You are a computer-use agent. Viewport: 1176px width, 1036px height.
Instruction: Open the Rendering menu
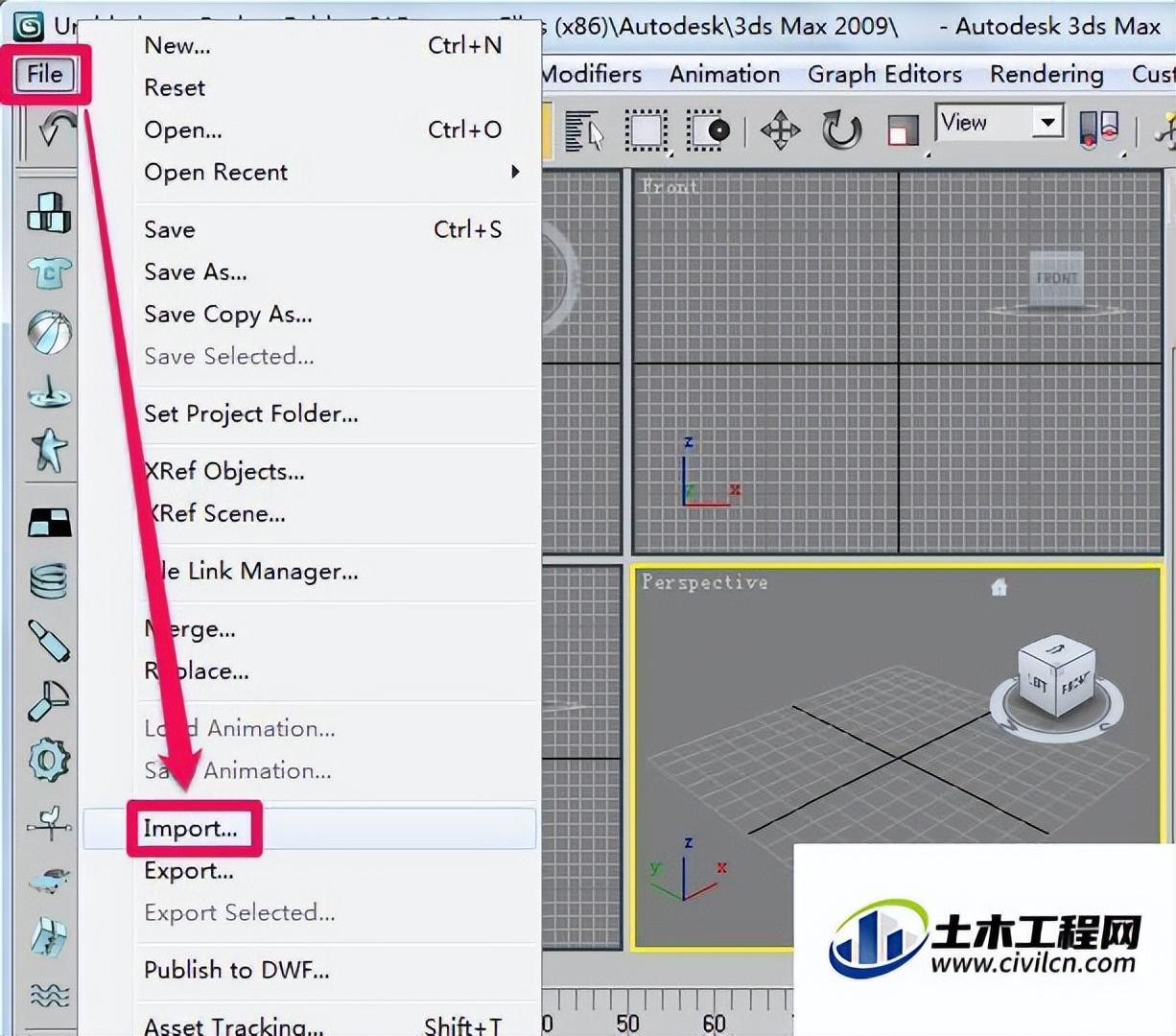pyautogui.click(x=1047, y=74)
